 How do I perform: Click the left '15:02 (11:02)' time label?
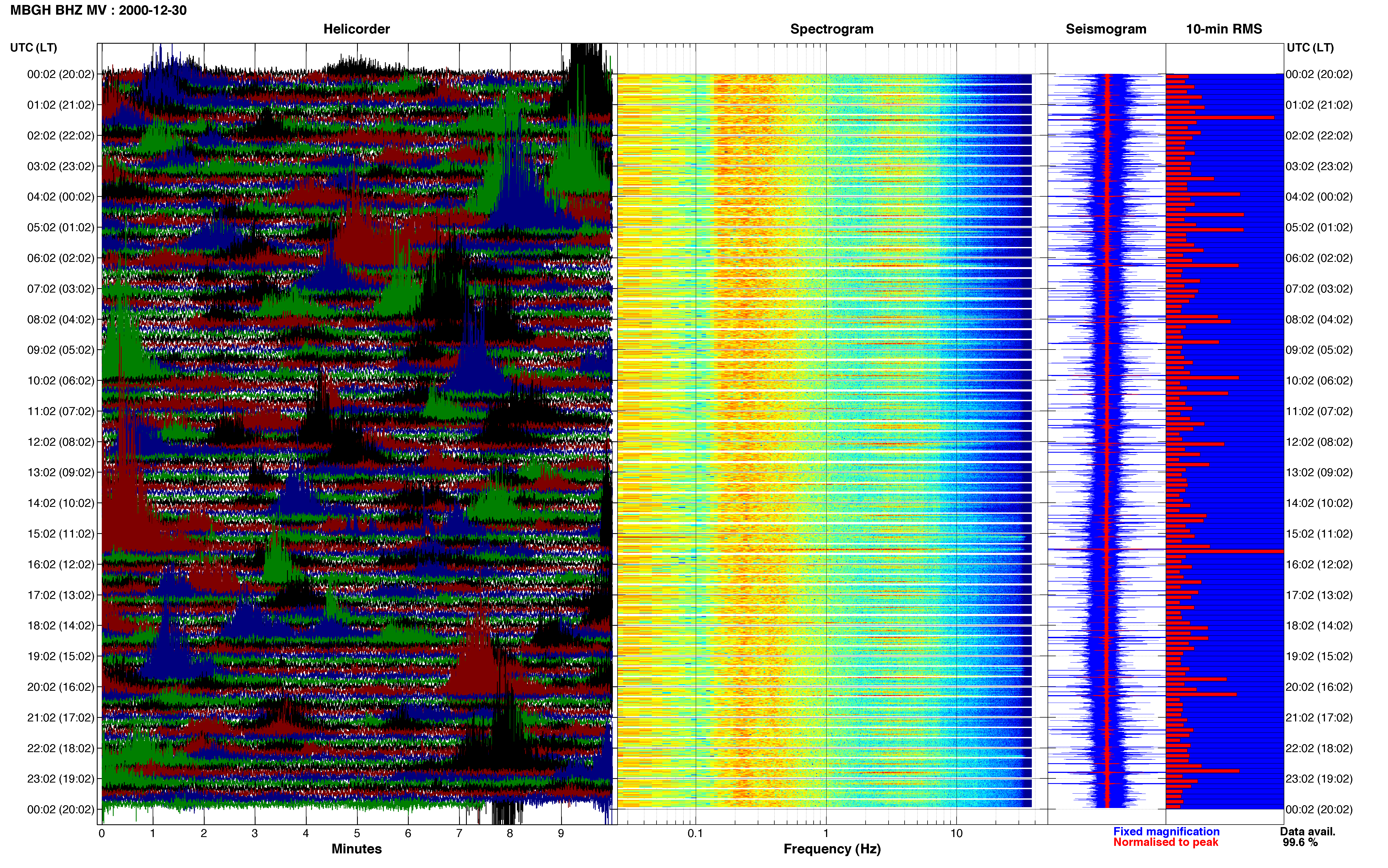click(x=61, y=534)
